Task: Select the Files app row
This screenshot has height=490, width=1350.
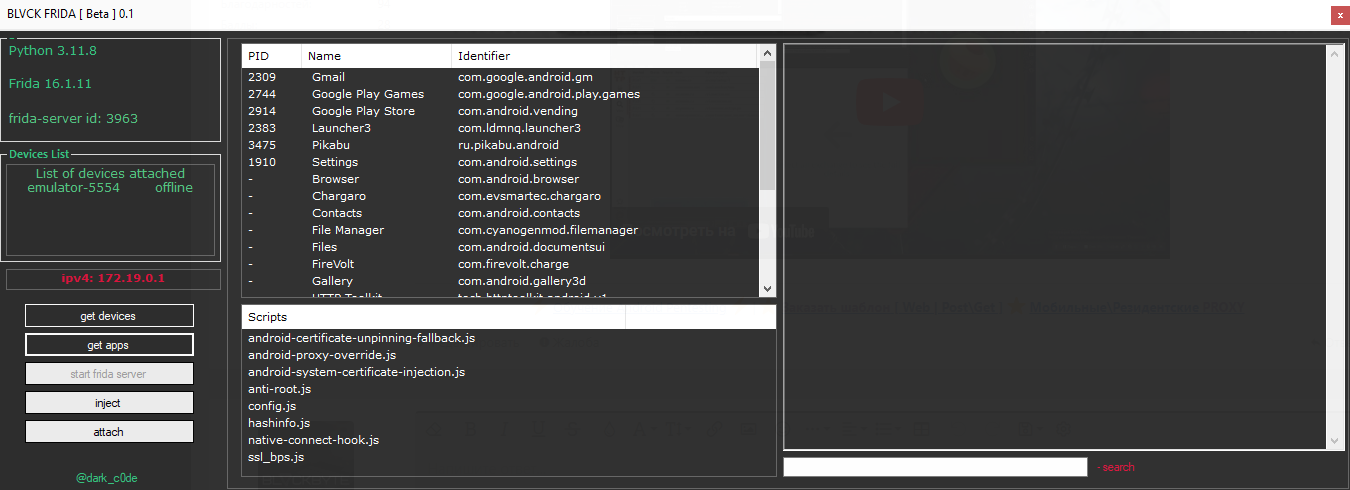Action: (x=500, y=247)
